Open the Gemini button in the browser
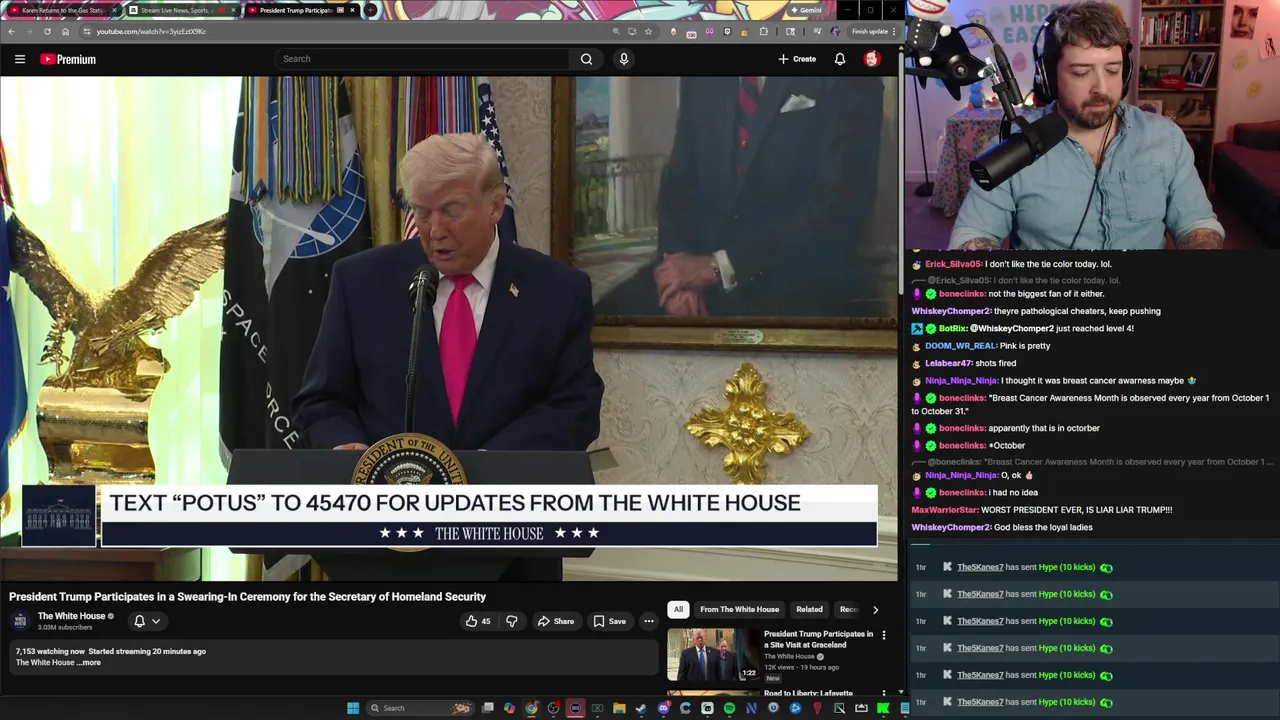This screenshot has width=1280, height=720. pos(806,10)
